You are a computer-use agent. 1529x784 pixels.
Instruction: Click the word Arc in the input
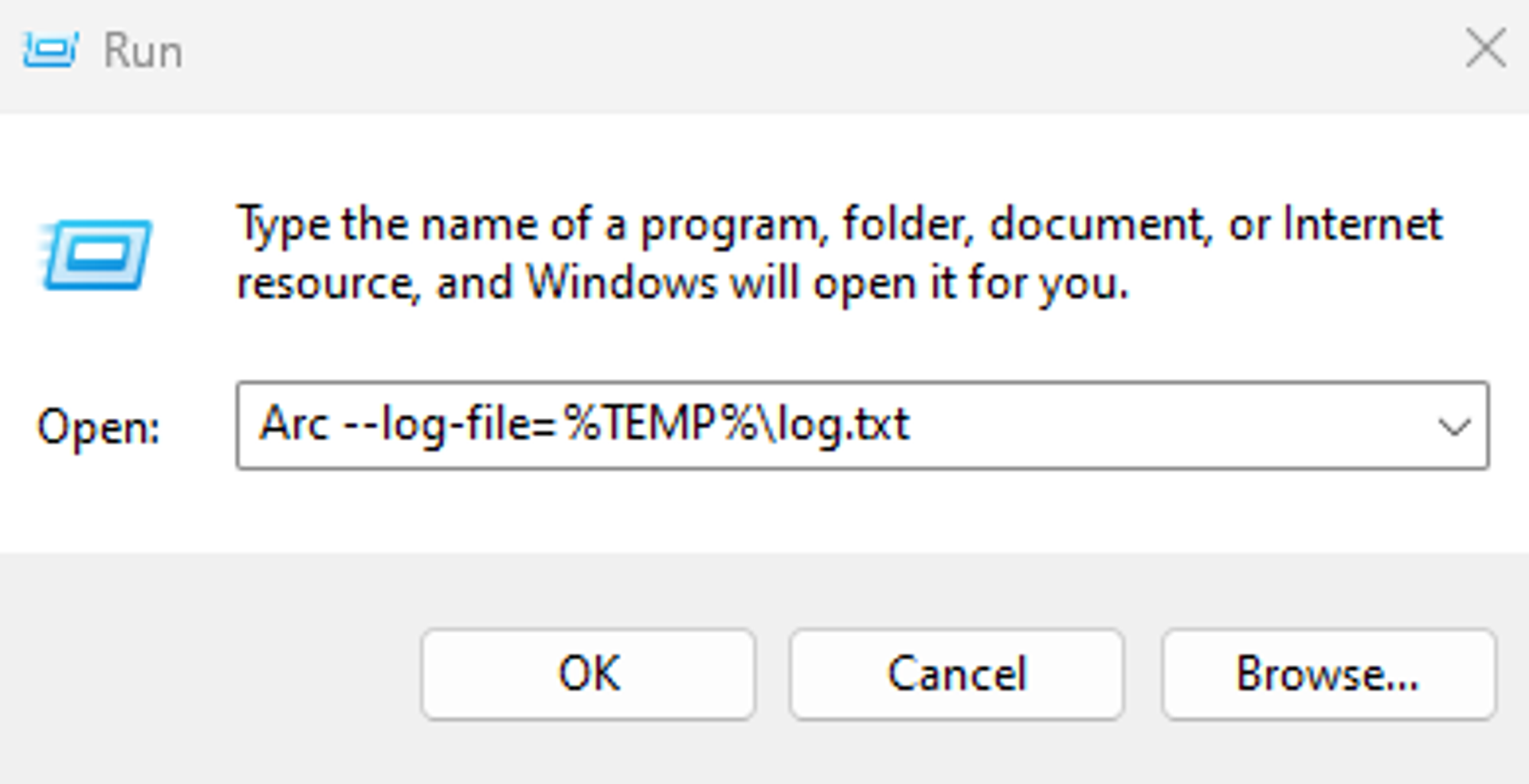coord(294,423)
